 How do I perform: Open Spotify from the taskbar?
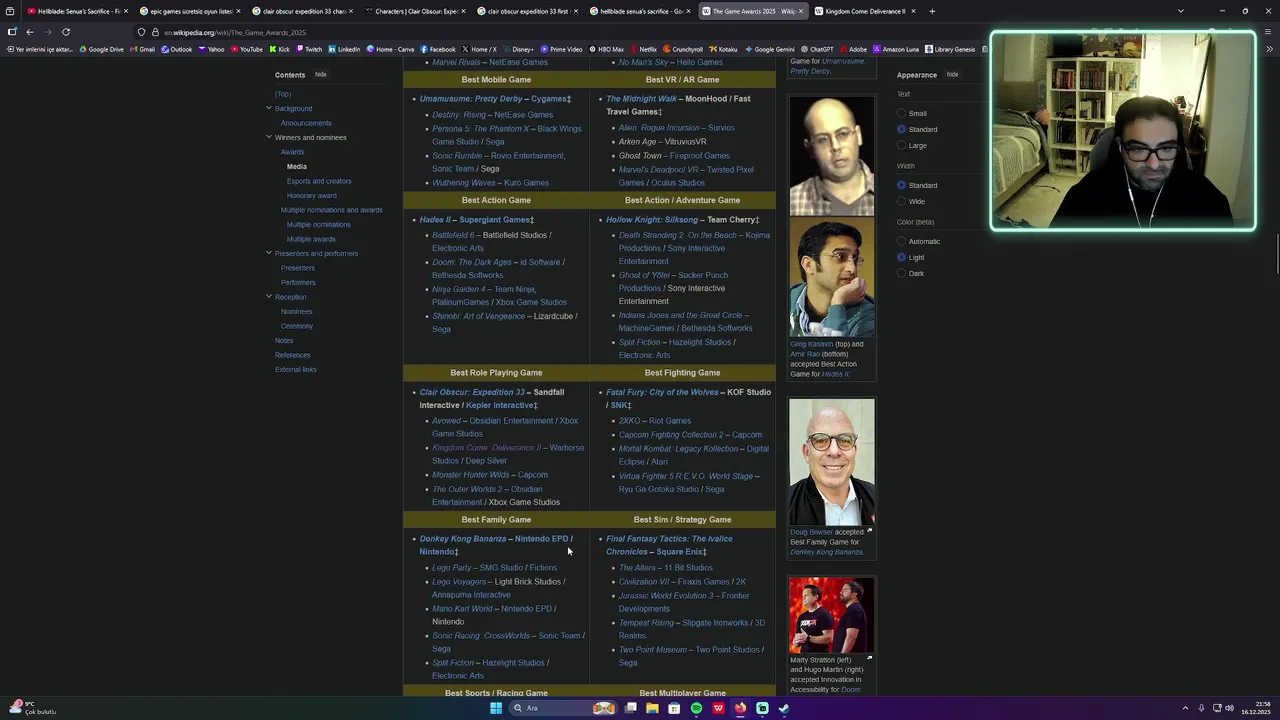pyautogui.click(x=696, y=708)
